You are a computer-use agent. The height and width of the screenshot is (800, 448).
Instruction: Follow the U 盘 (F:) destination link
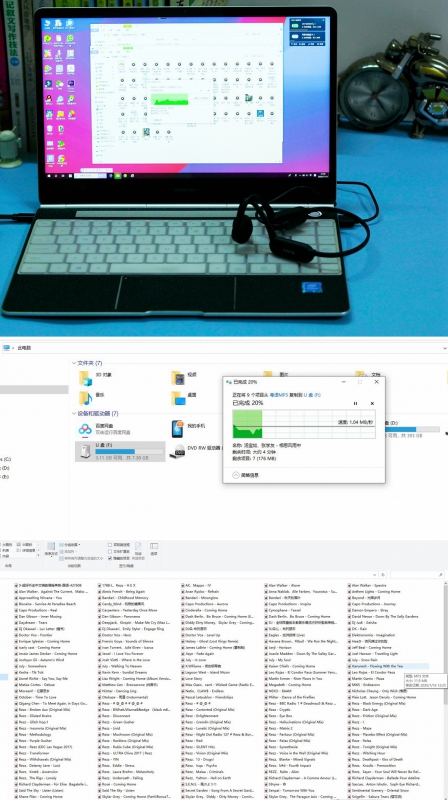pos(312,395)
